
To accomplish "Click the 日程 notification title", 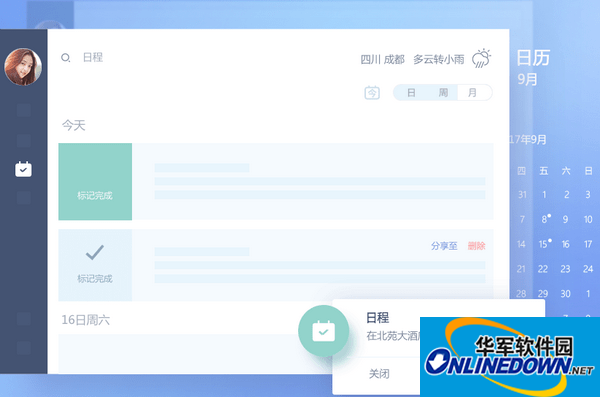I will 378,317.
